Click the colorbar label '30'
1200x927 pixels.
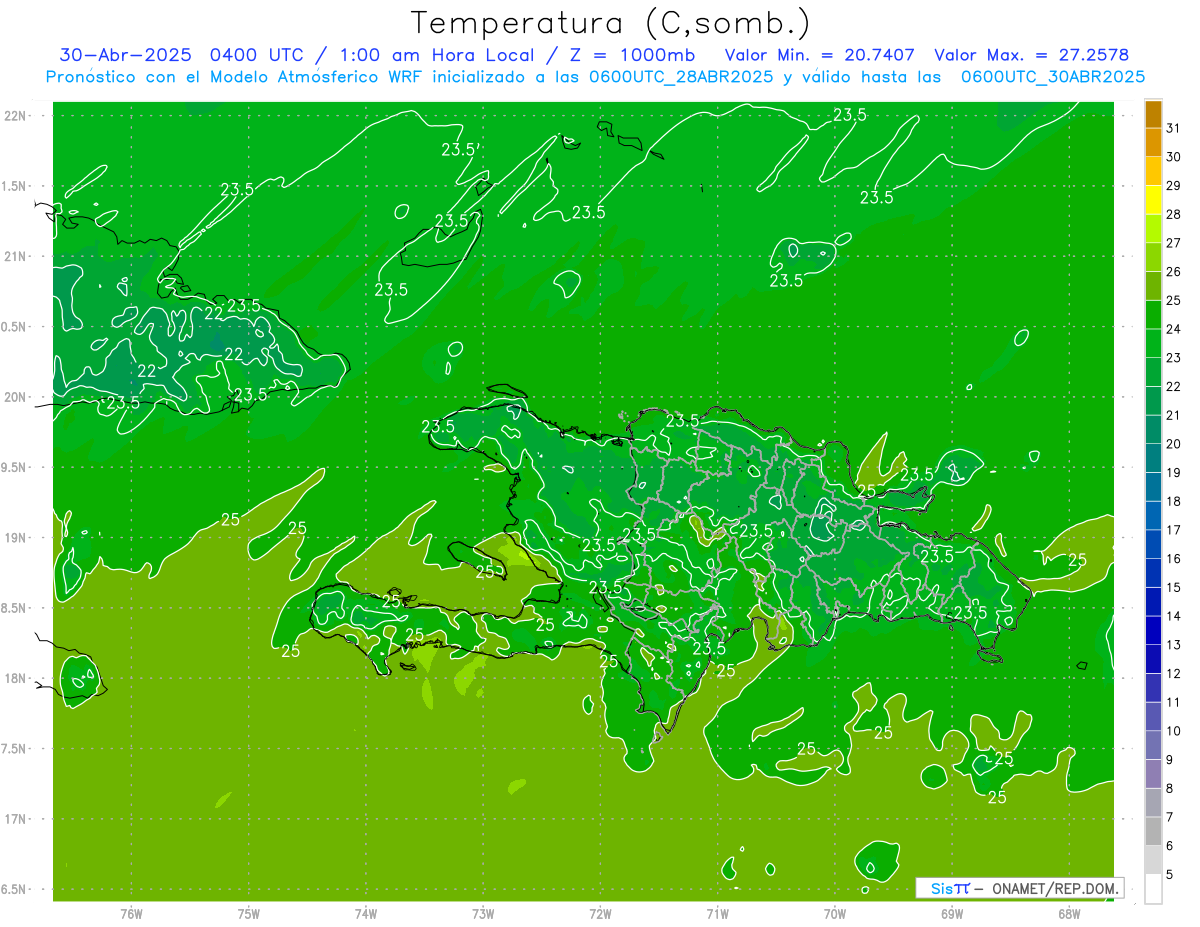(1174, 157)
